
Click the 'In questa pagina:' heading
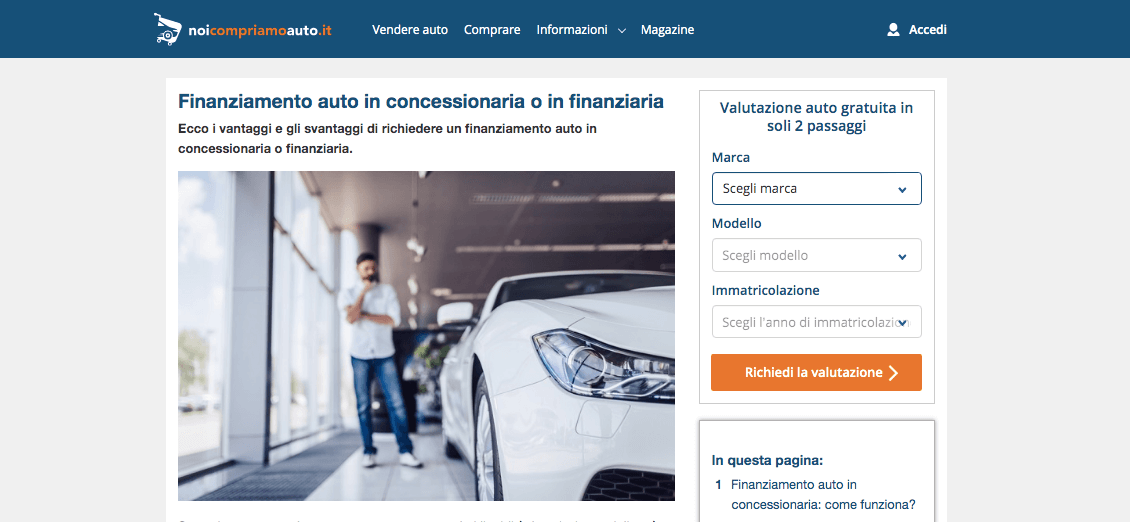[x=768, y=460]
